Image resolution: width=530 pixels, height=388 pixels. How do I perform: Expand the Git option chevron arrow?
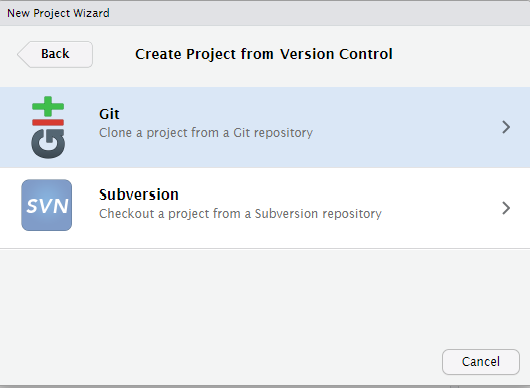click(506, 127)
